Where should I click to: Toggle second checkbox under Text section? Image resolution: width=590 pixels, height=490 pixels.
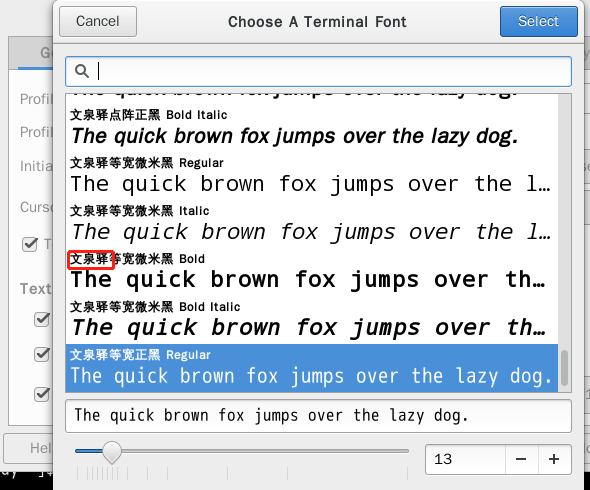tap(42, 354)
